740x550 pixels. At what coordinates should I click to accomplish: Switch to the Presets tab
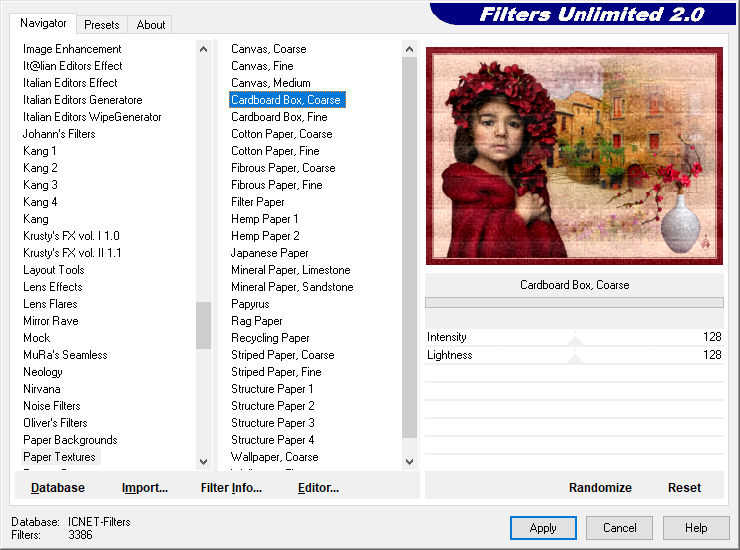tap(101, 25)
